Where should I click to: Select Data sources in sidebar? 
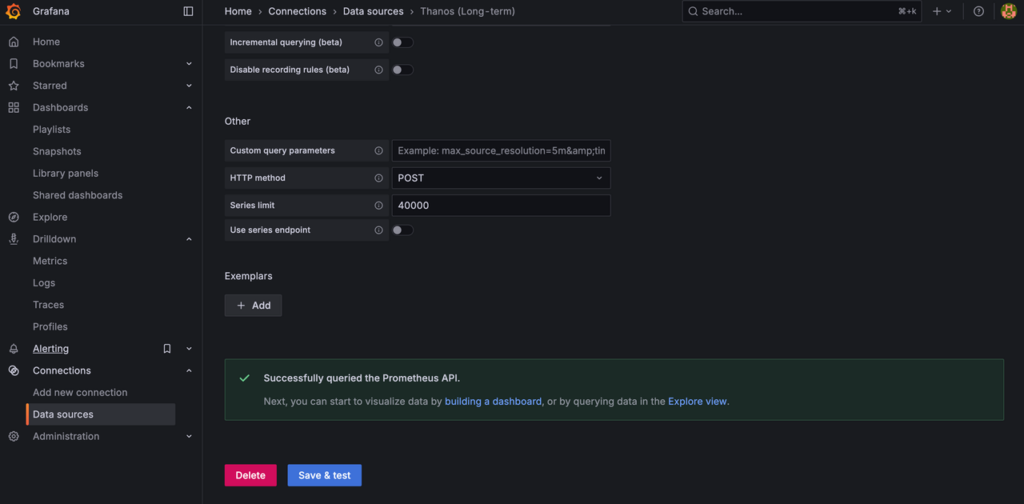tap(101, 415)
